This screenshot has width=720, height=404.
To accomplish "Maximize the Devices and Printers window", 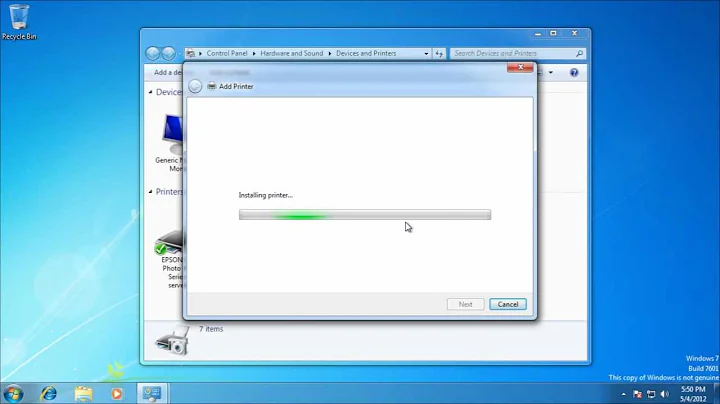I will [x=554, y=34].
